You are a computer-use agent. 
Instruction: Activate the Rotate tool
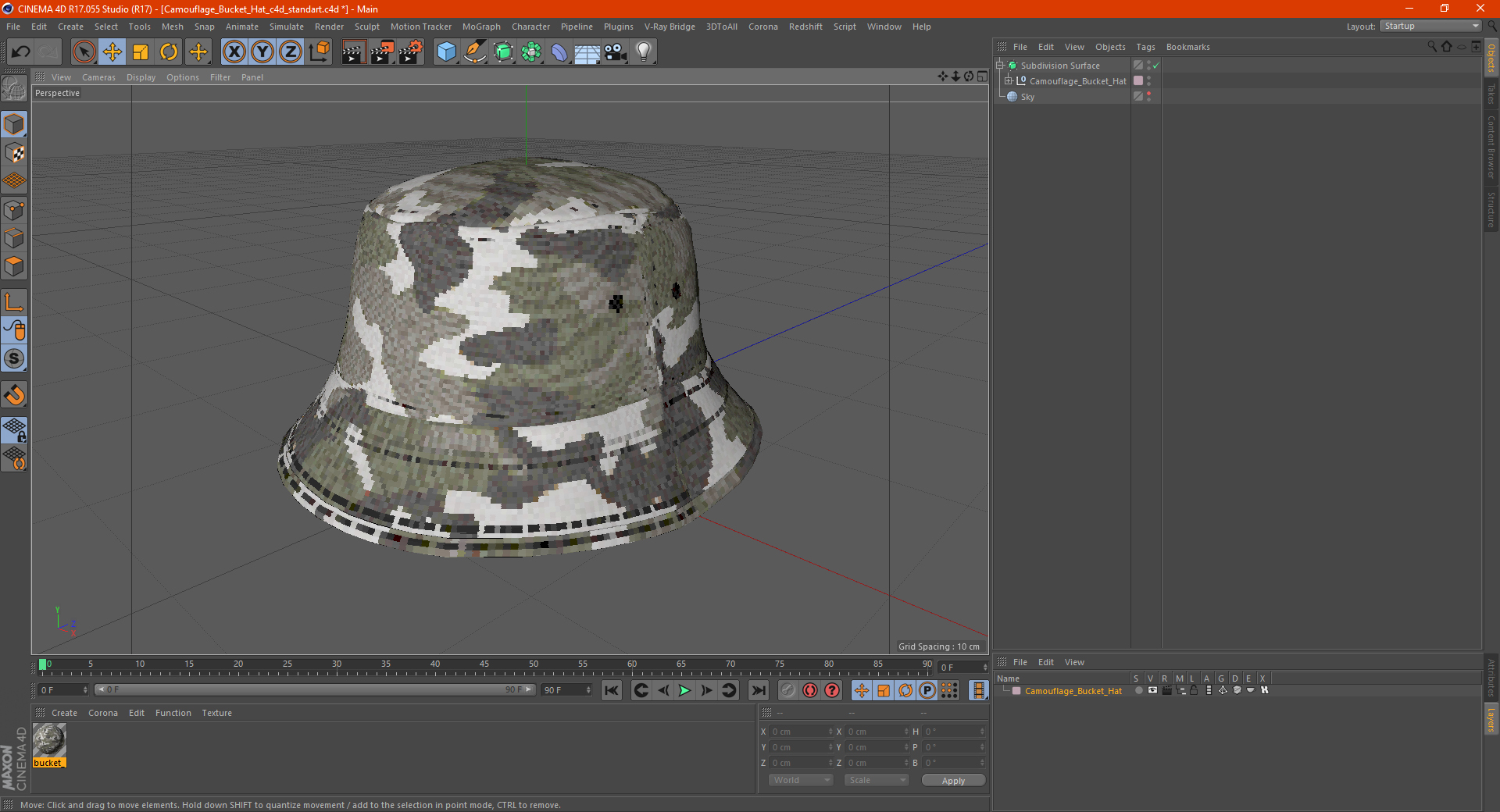pos(169,52)
